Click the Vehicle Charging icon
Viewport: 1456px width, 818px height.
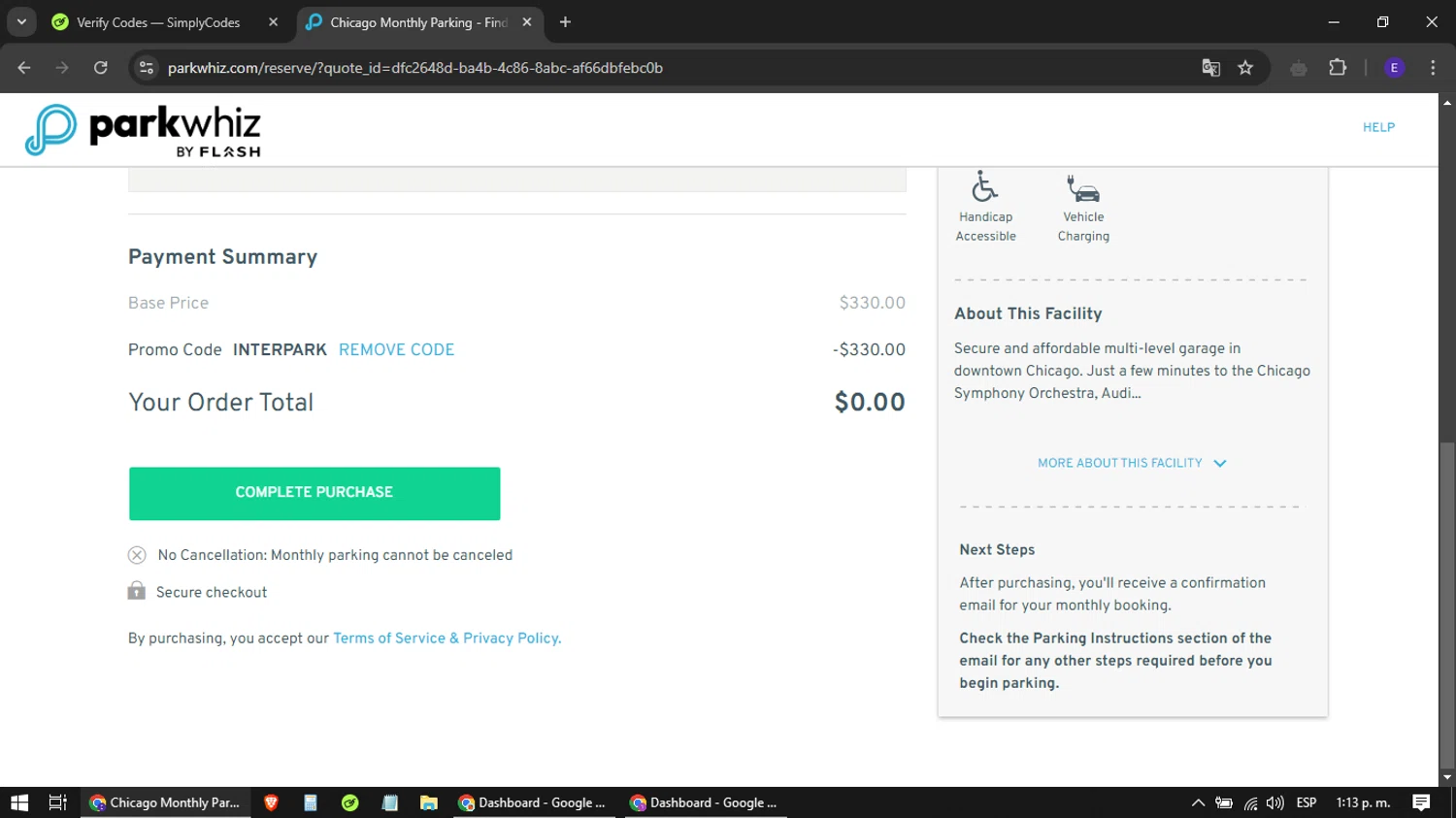tap(1083, 187)
